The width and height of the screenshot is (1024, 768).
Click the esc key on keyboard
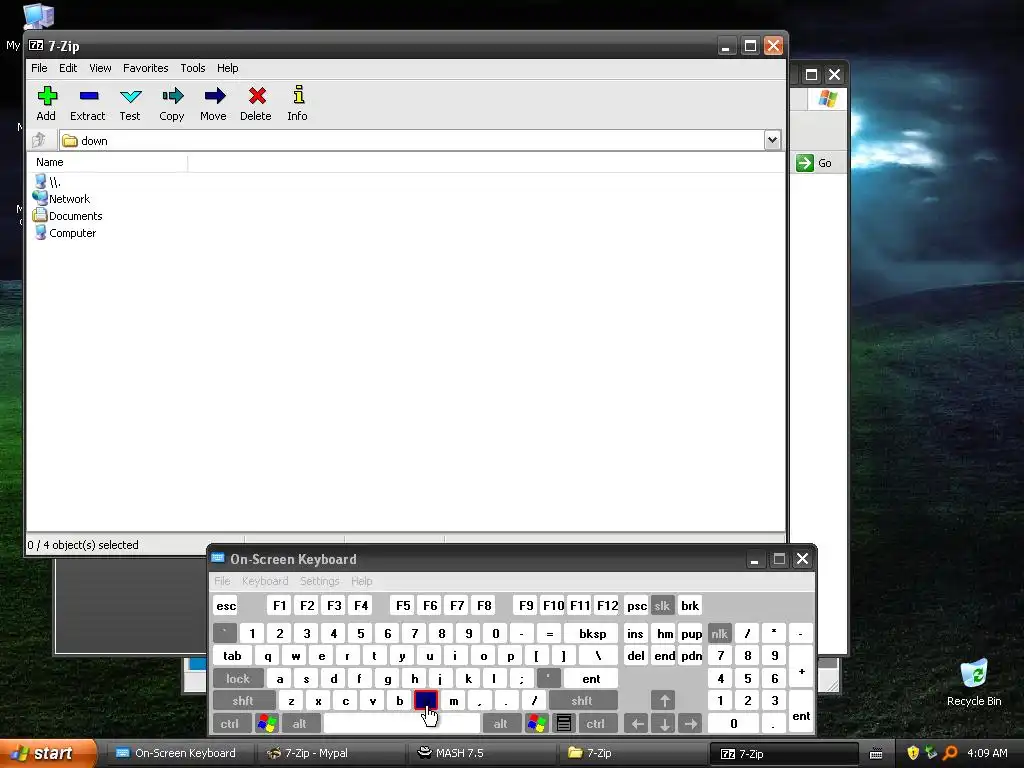tap(225, 605)
